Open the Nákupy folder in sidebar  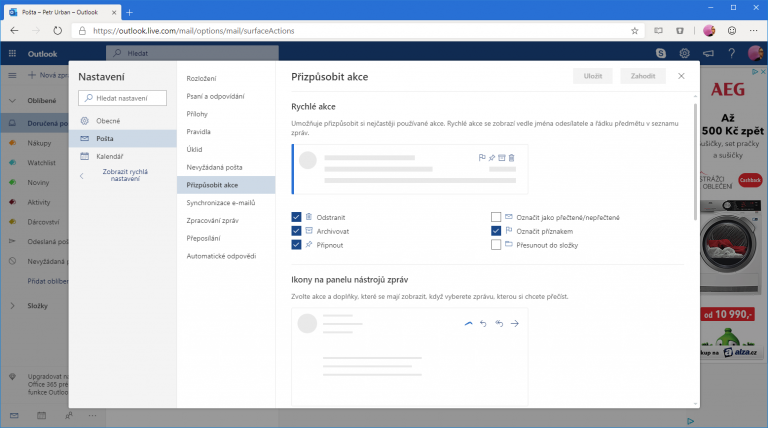39,143
